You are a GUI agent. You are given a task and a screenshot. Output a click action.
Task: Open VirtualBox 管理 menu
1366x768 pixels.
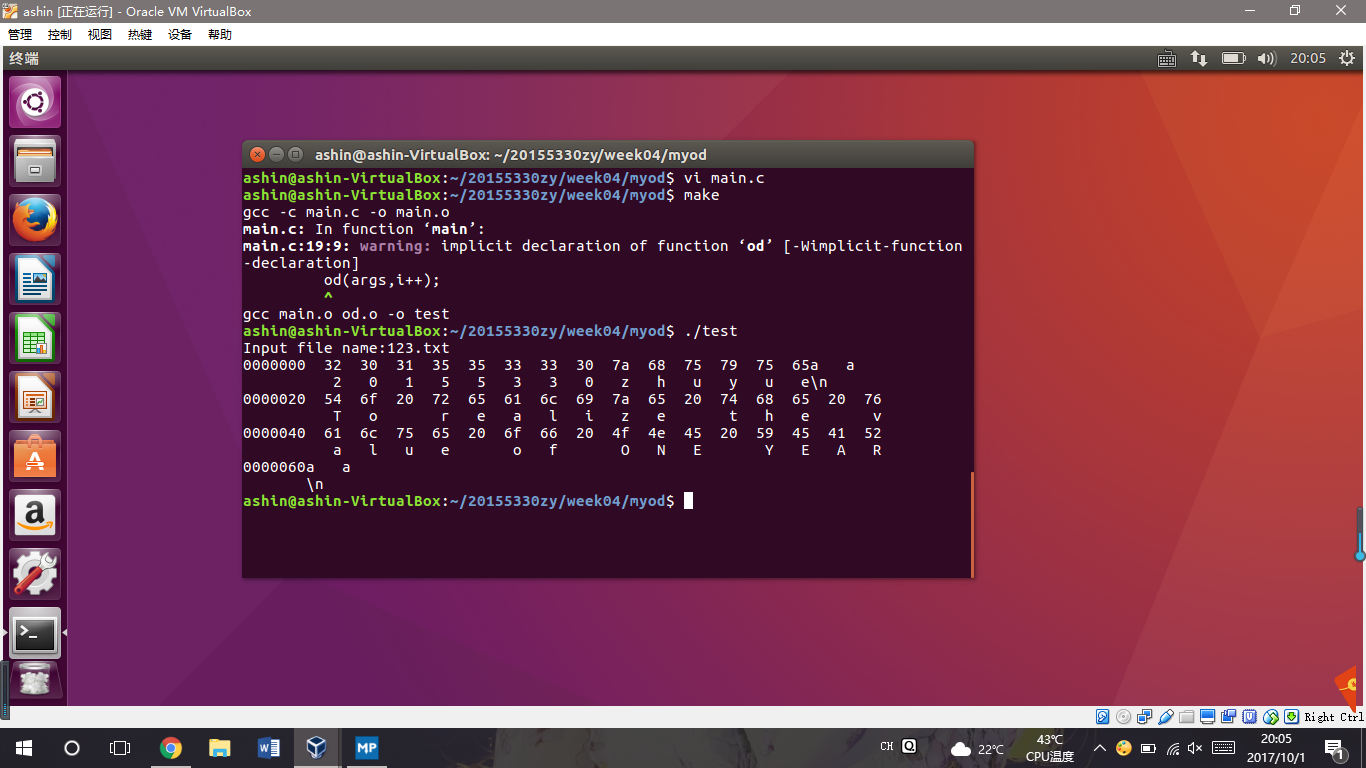click(x=20, y=35)
